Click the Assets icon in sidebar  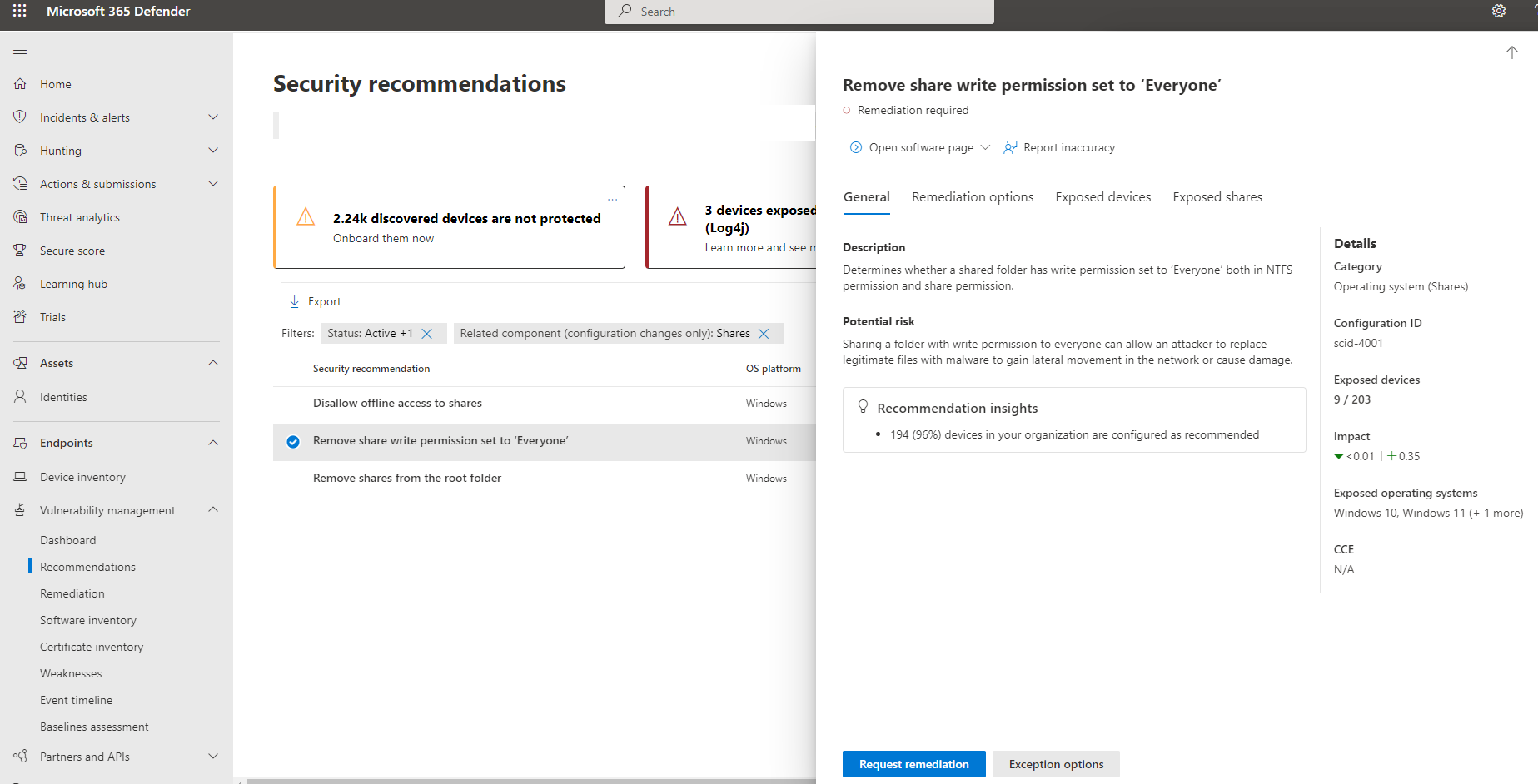(20, 363)
